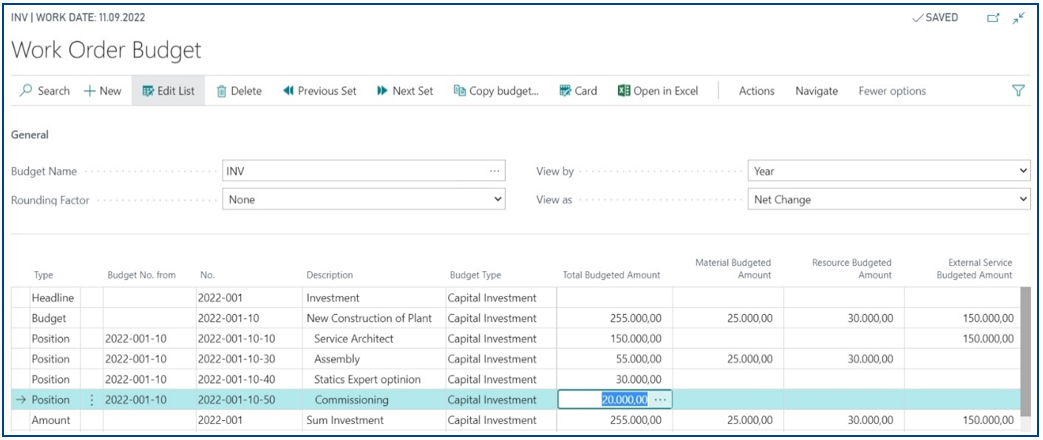Screen dimensions: 1043x440
Task: Click 150.000,00 total in Service Architect row
Action: (x=615, y=338)
